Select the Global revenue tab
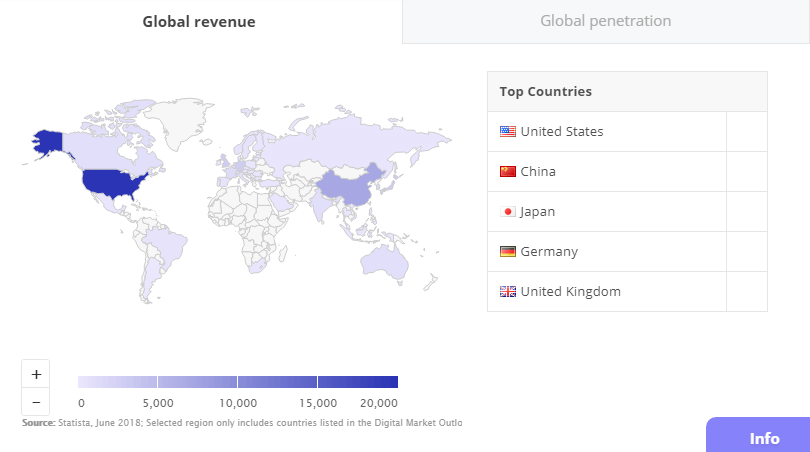 (199, 22)
